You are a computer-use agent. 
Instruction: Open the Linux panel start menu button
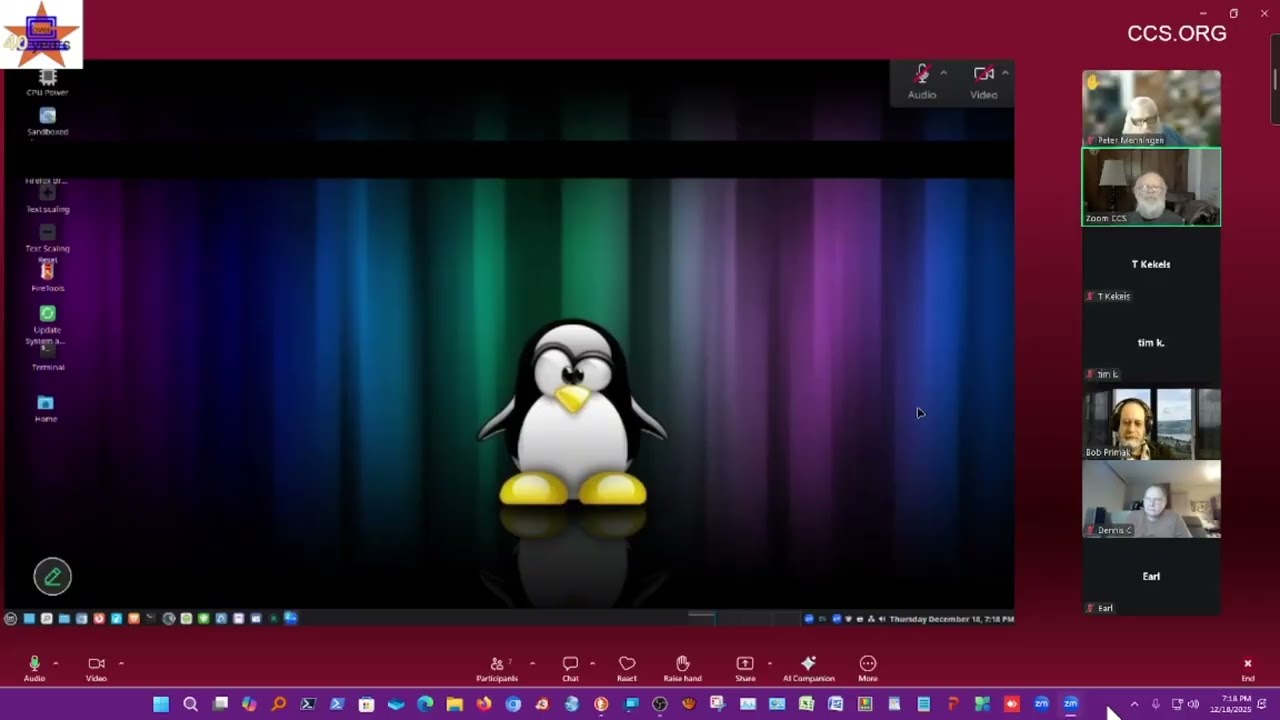tap(11, 619)
